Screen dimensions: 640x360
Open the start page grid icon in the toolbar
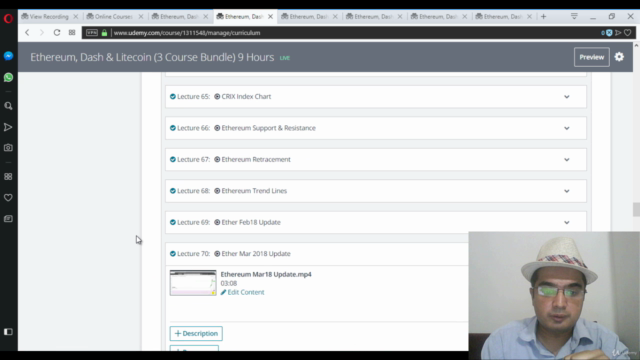(x=72, y=33)
